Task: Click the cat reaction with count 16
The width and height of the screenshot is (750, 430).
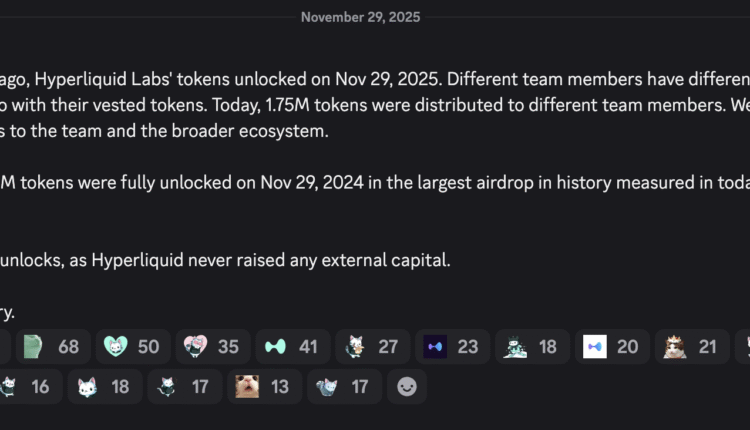Action: (25, 386)
